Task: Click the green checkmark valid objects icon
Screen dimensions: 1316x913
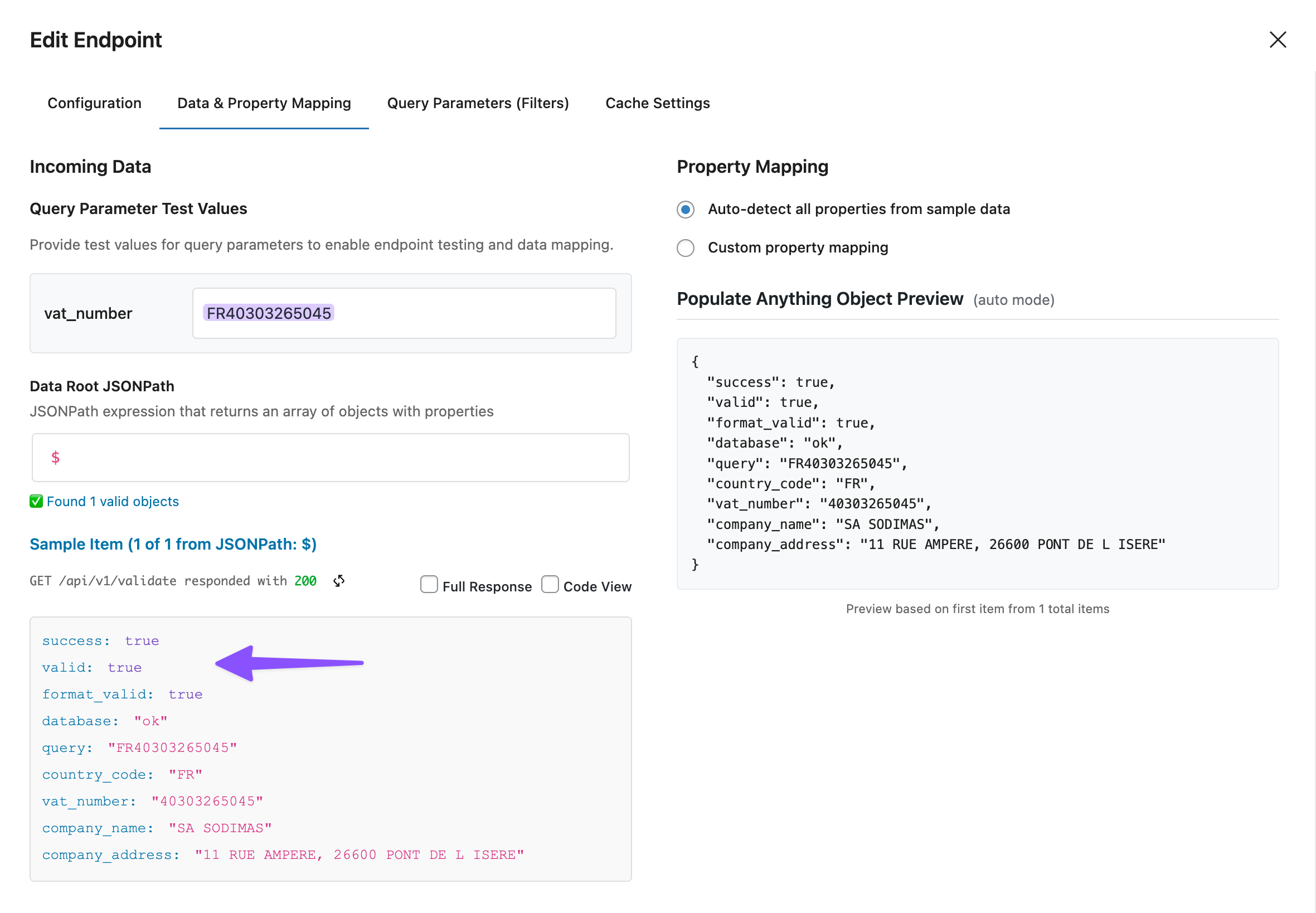Action: (36, 501)
